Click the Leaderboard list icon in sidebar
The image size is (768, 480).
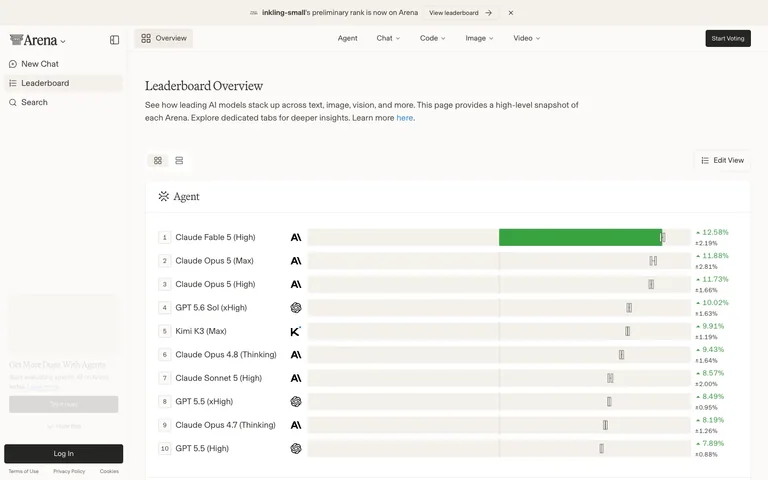13,83
